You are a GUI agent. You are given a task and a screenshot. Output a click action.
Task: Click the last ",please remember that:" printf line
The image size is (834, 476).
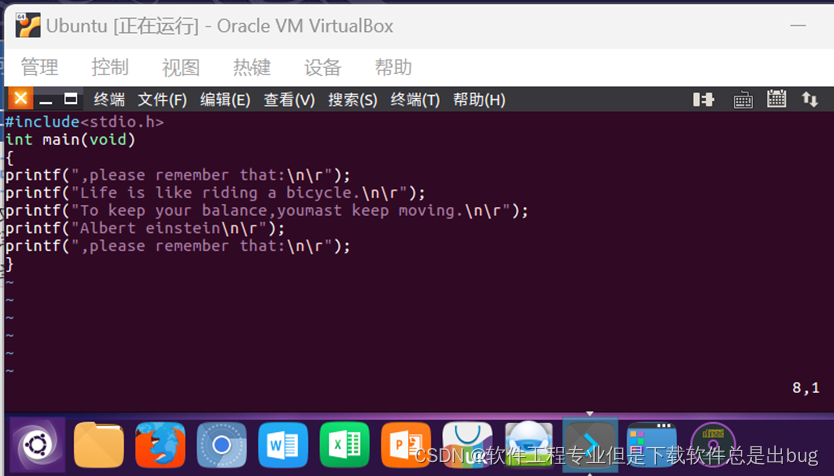[178, 246]
